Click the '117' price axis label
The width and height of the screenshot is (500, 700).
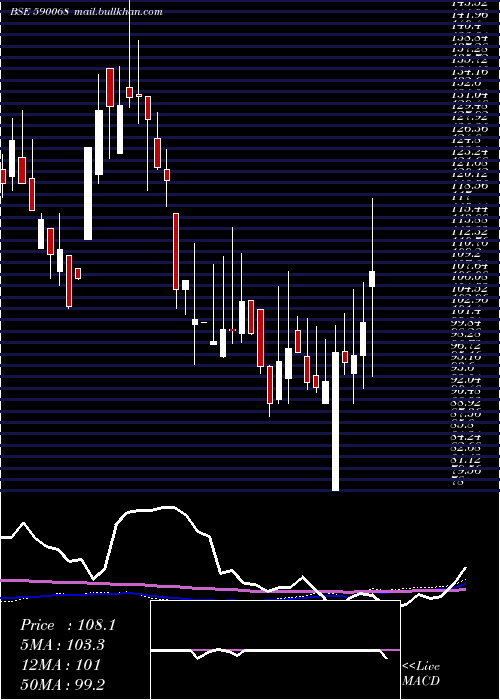coord(461,197)
